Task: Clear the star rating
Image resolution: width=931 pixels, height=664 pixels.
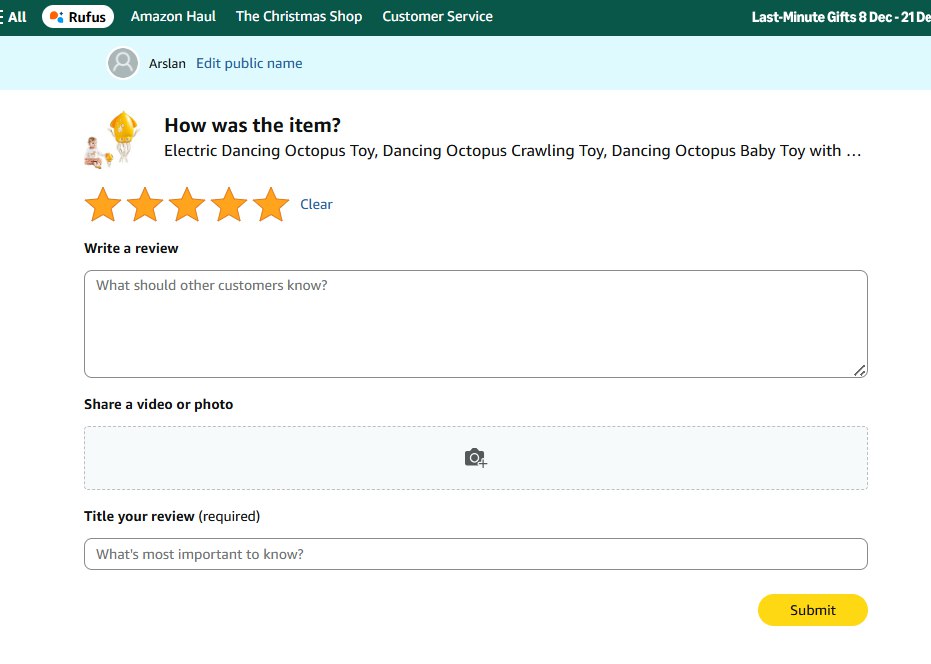Action: pos(316,204)
